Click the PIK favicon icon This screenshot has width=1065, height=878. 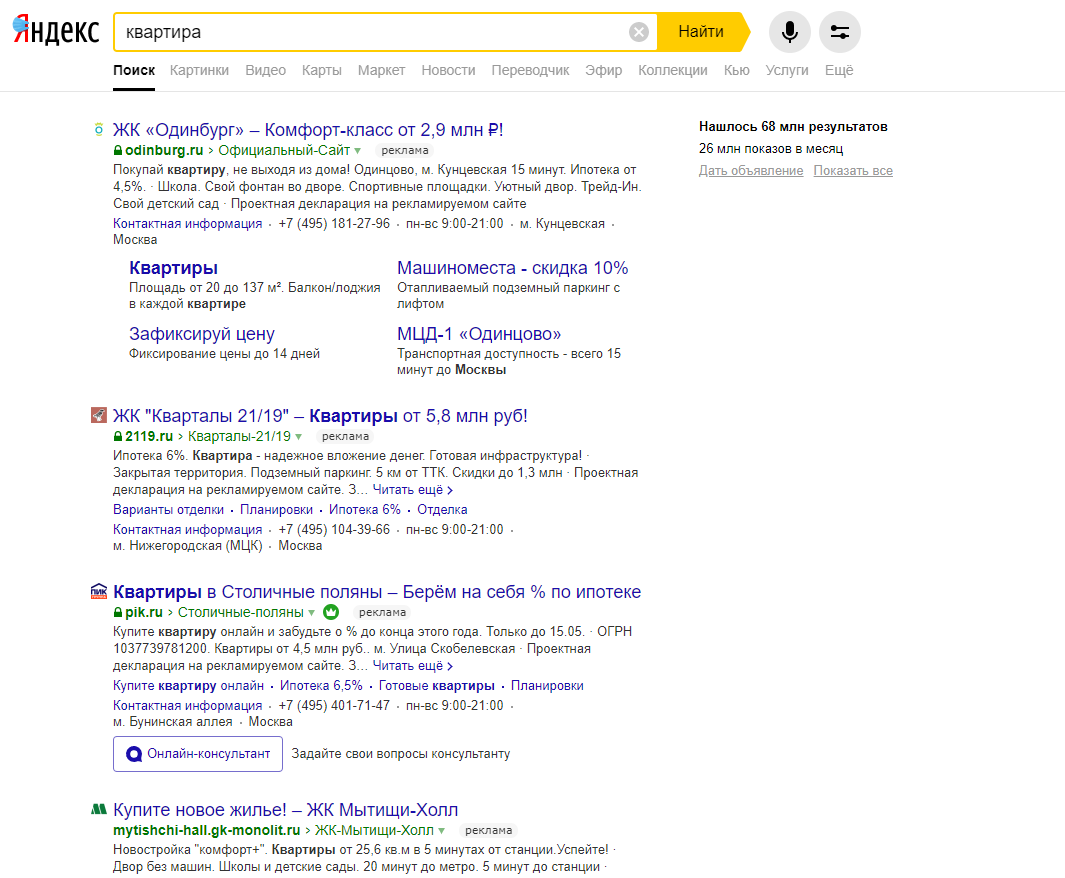[98, 591]
